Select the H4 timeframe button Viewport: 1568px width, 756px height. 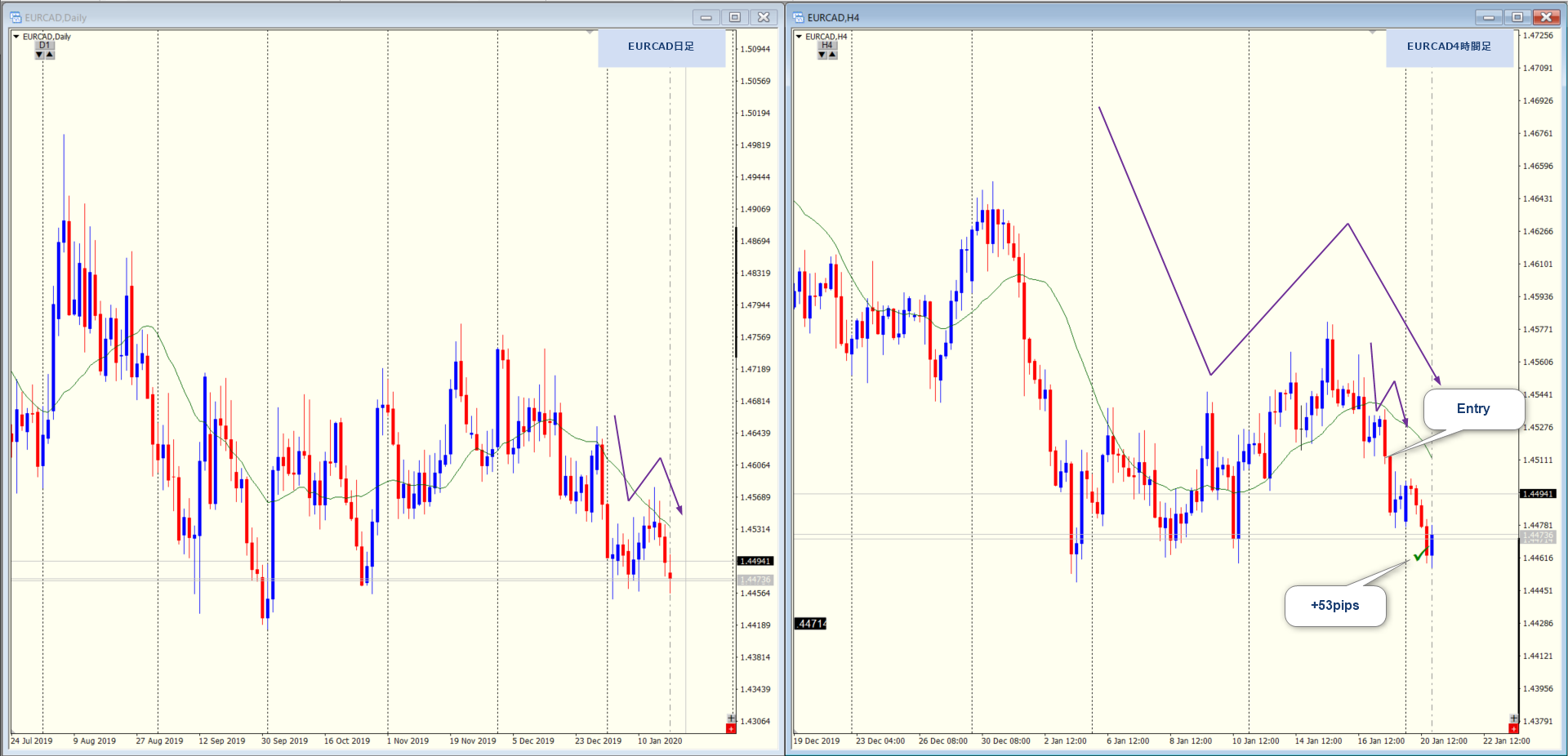(x=826, y=46)
